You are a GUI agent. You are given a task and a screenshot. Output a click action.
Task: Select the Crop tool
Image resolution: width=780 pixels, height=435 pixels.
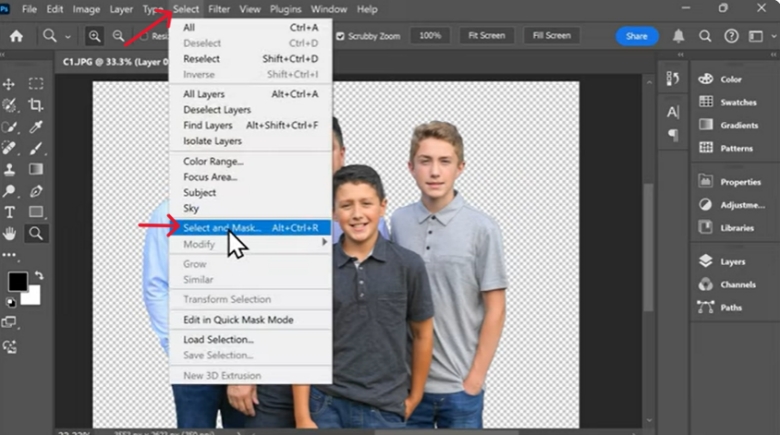click(x=36, y=105)
